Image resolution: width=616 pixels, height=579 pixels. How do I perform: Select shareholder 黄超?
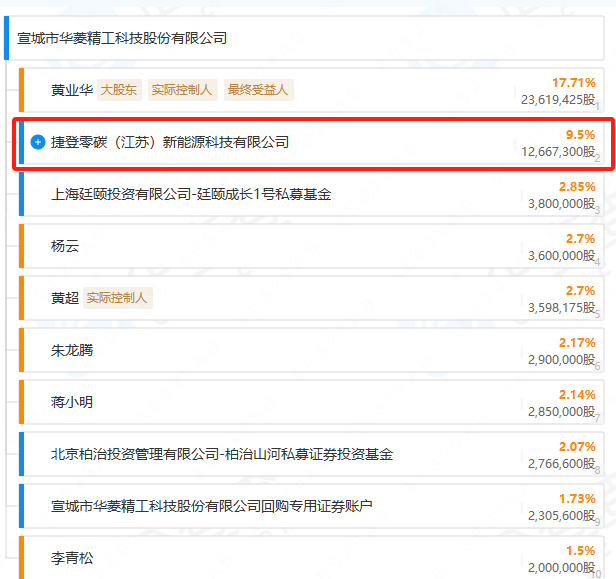(65, 298)
